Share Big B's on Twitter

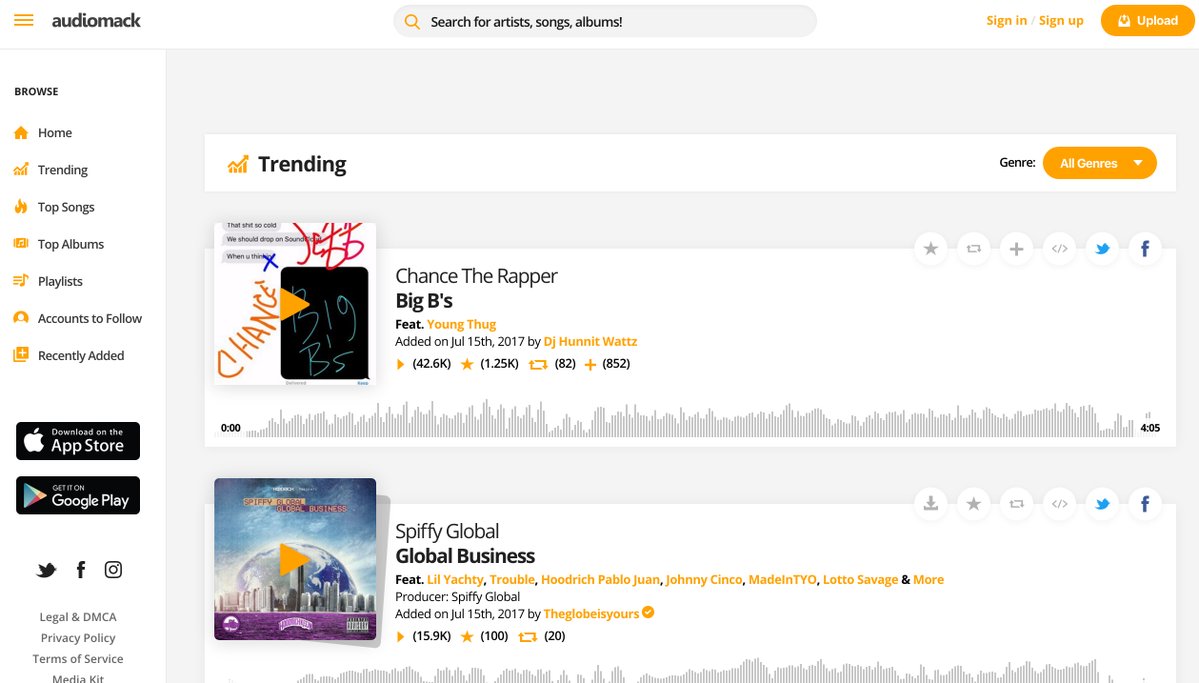1102,249
